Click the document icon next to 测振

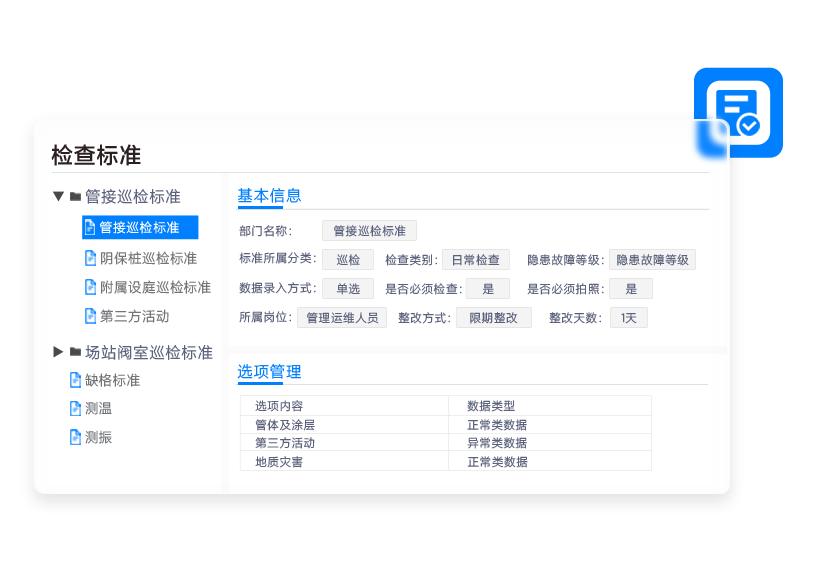click(x=75, y=437)
